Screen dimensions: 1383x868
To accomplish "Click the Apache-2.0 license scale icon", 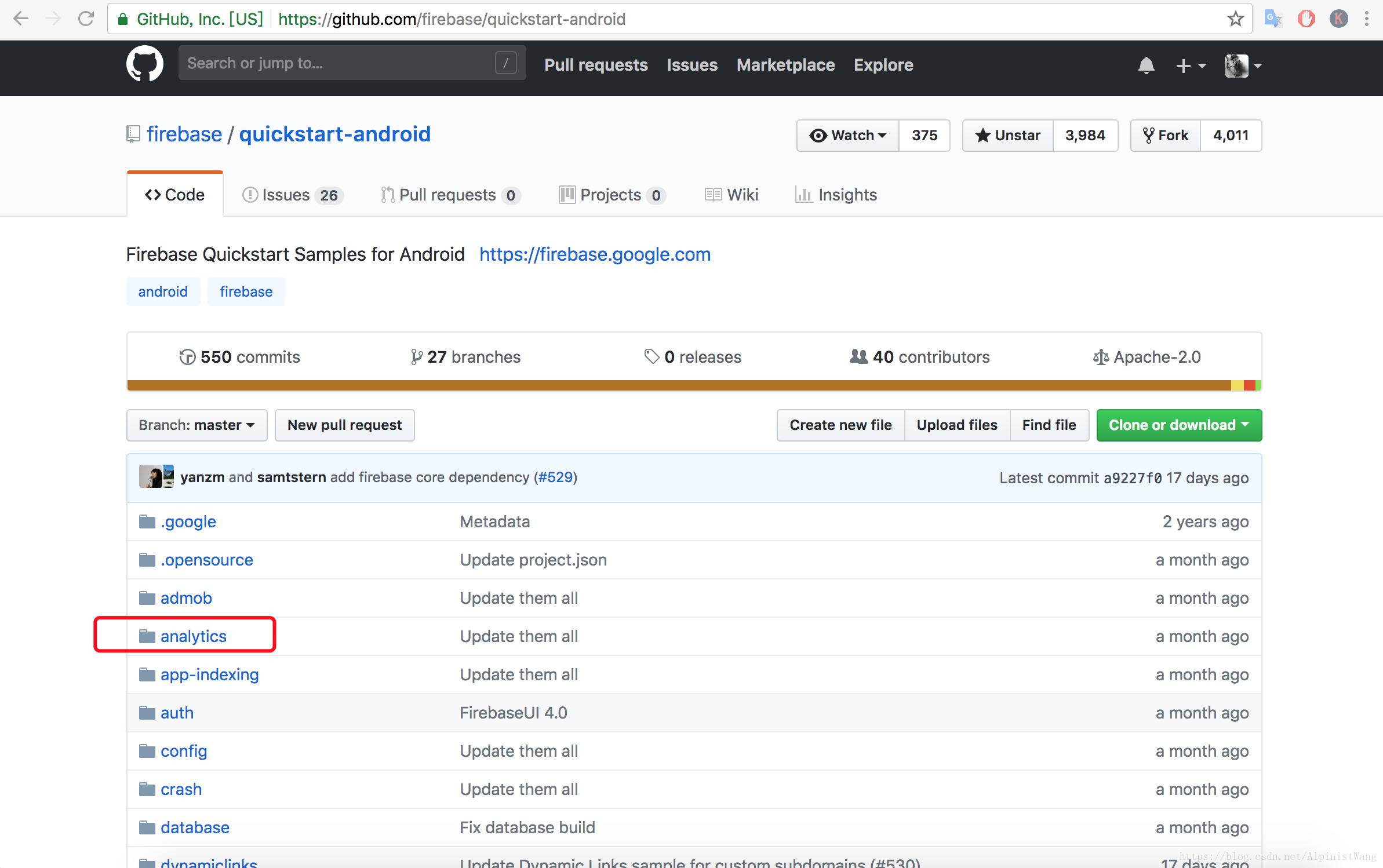I will click(x=1100, y=356).
